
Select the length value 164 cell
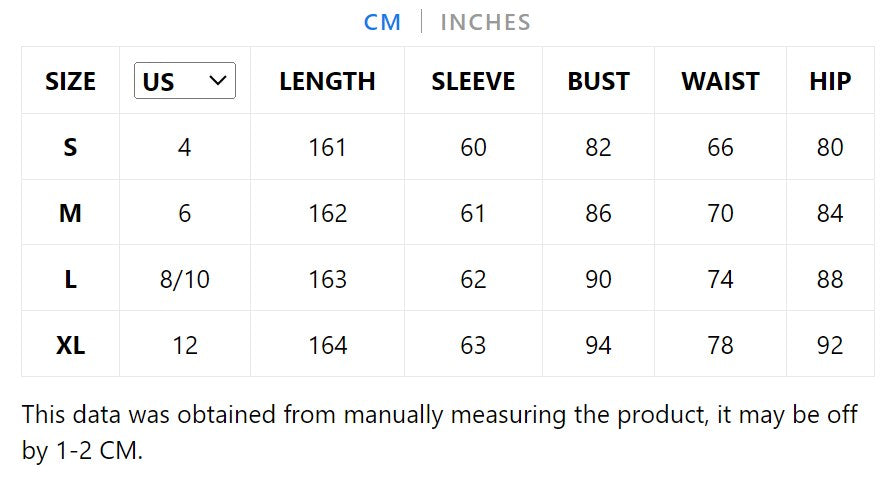click(327, 345)
